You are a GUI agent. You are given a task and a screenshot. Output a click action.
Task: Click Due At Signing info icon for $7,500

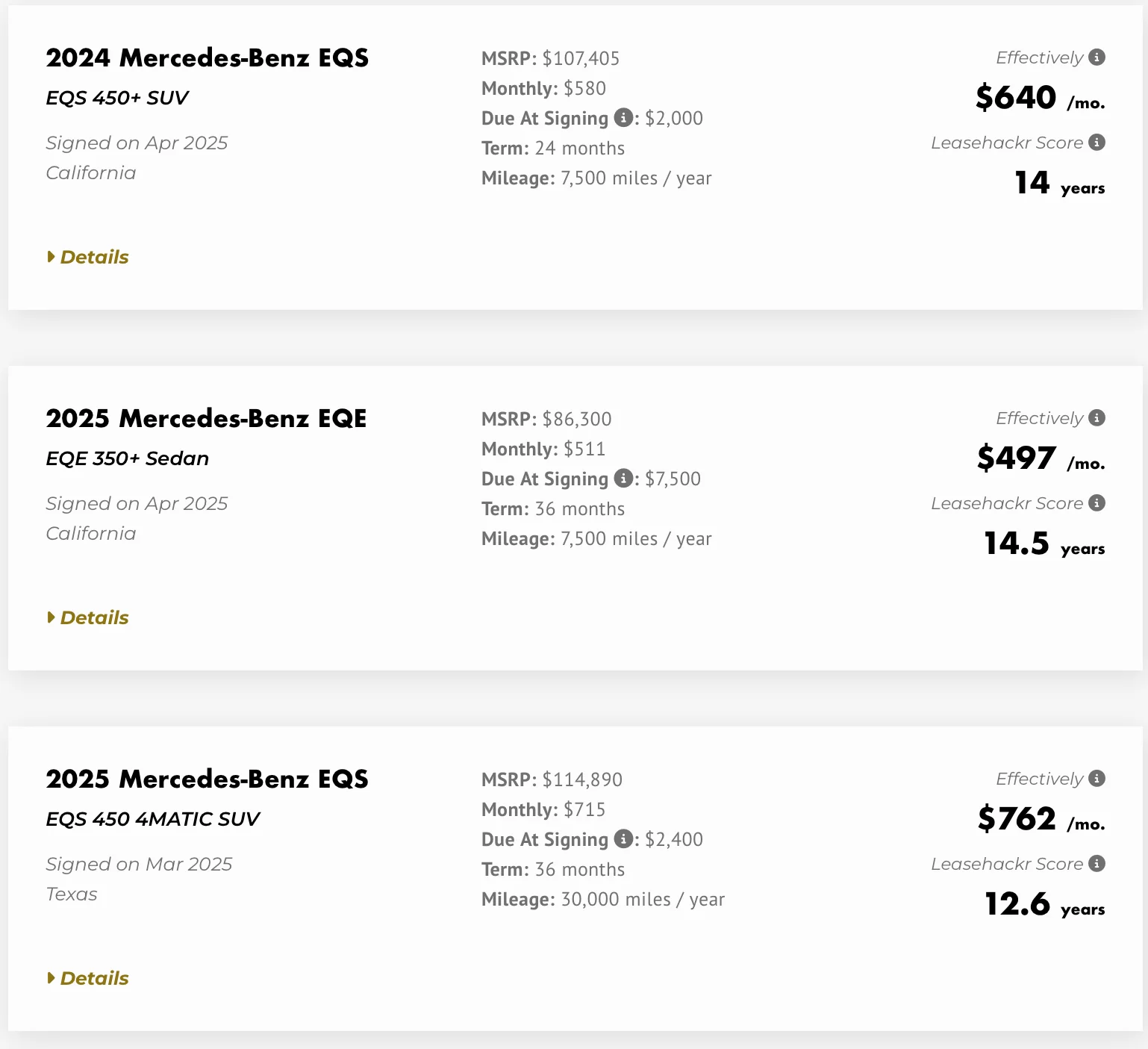tap(624, 479)
